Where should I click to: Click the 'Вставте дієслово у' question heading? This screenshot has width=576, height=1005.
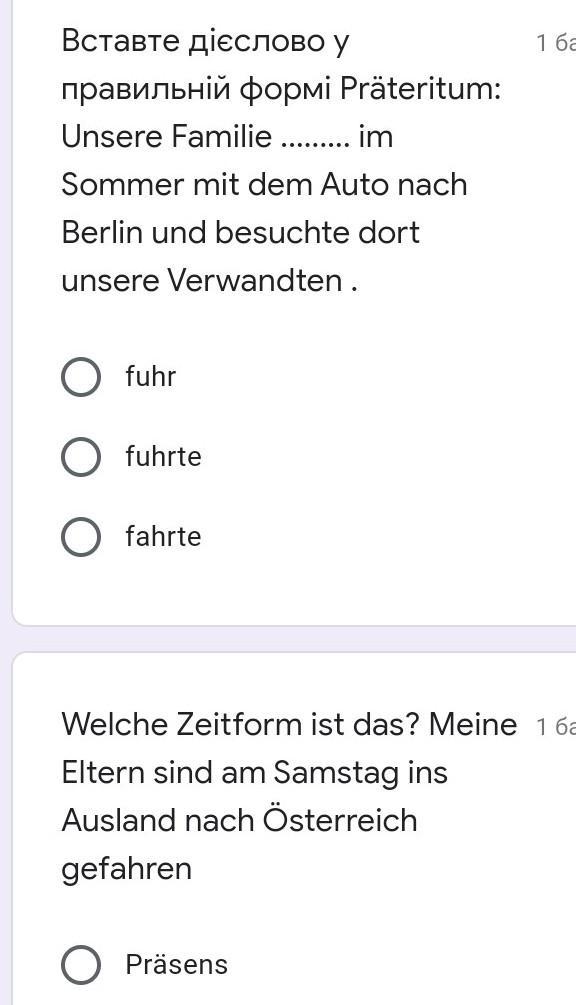(206, 41)
